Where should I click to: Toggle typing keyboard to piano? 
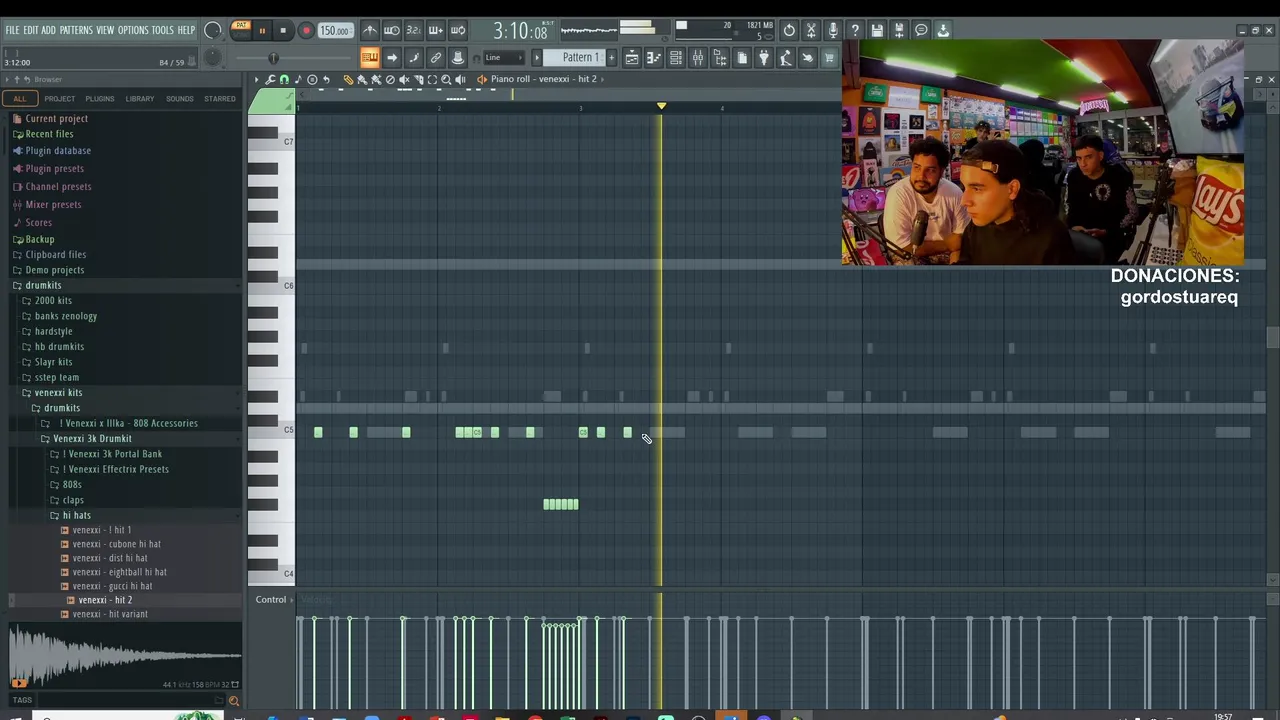[x=370, y=57]
